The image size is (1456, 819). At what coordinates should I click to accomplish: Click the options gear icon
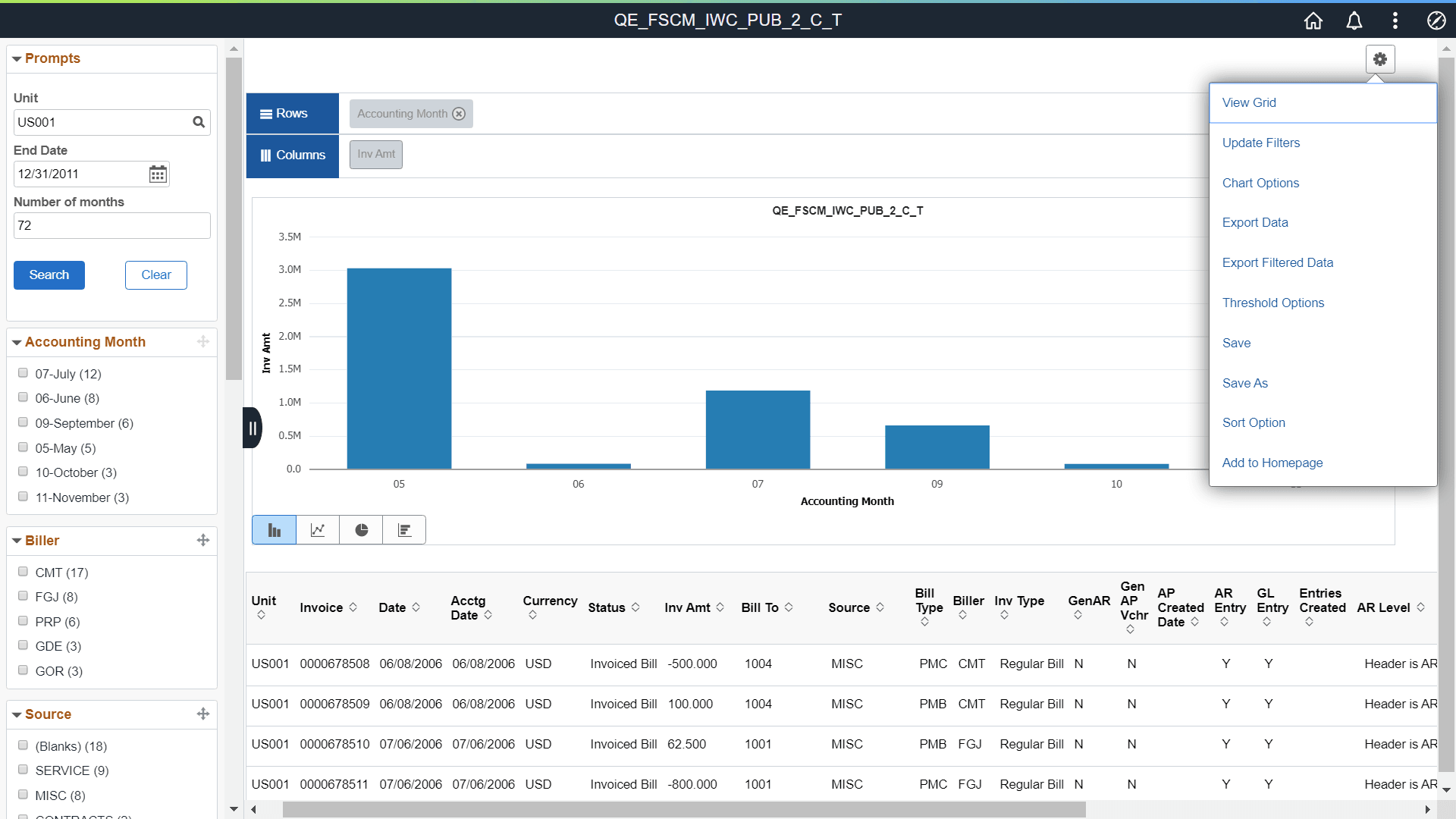1380,59
